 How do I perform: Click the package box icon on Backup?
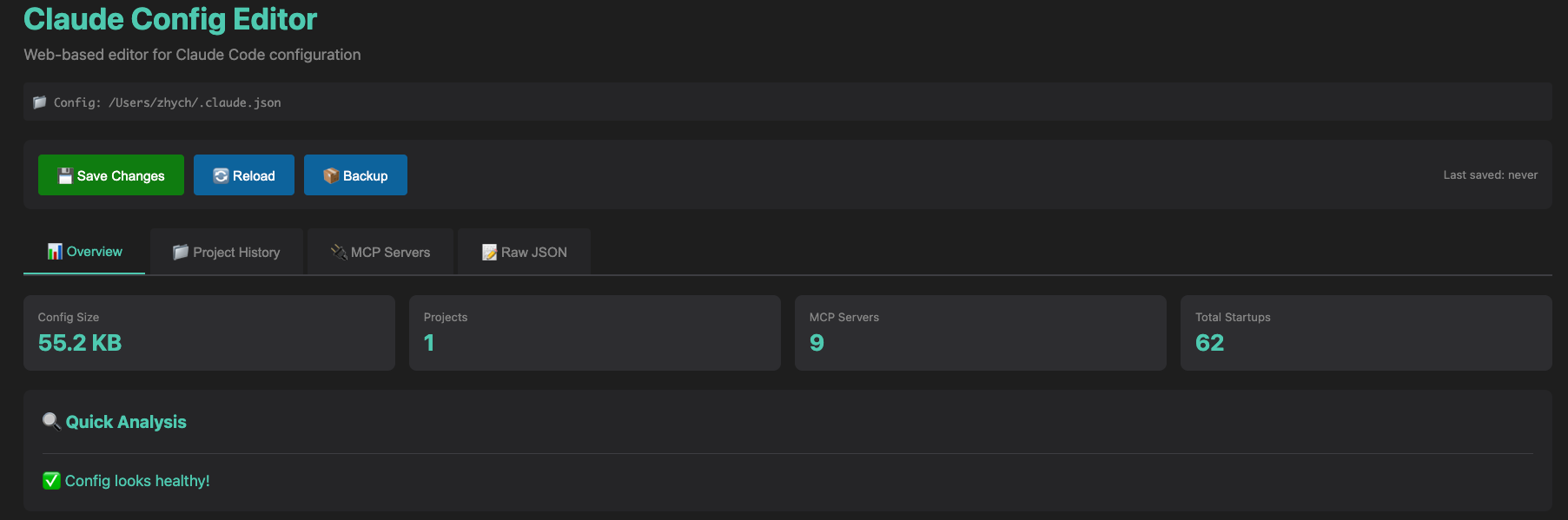(331, 175)
